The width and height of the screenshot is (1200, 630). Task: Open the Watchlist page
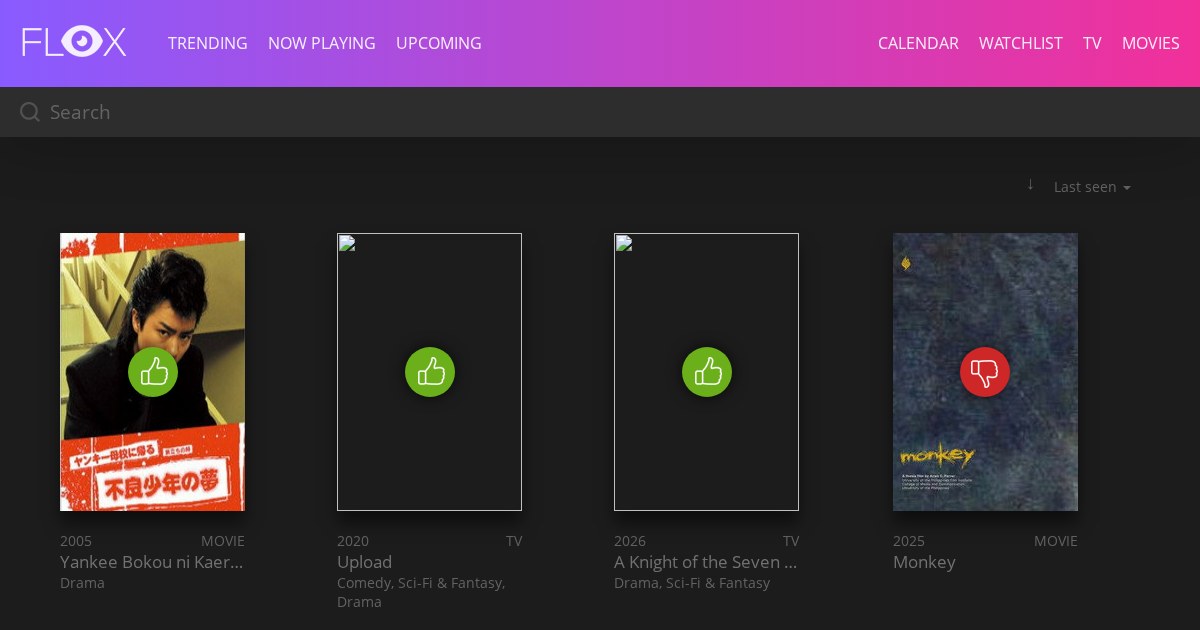[x=1021, y=43]
